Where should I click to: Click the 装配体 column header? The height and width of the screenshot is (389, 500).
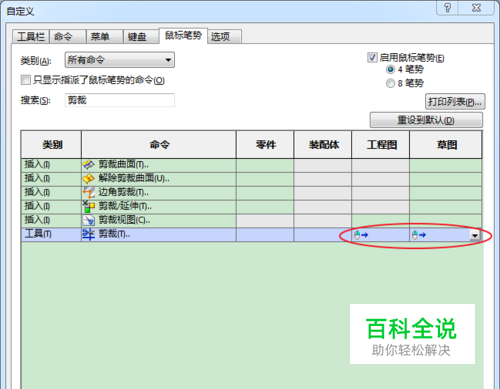pyautogui.click(x=323, y=145)
